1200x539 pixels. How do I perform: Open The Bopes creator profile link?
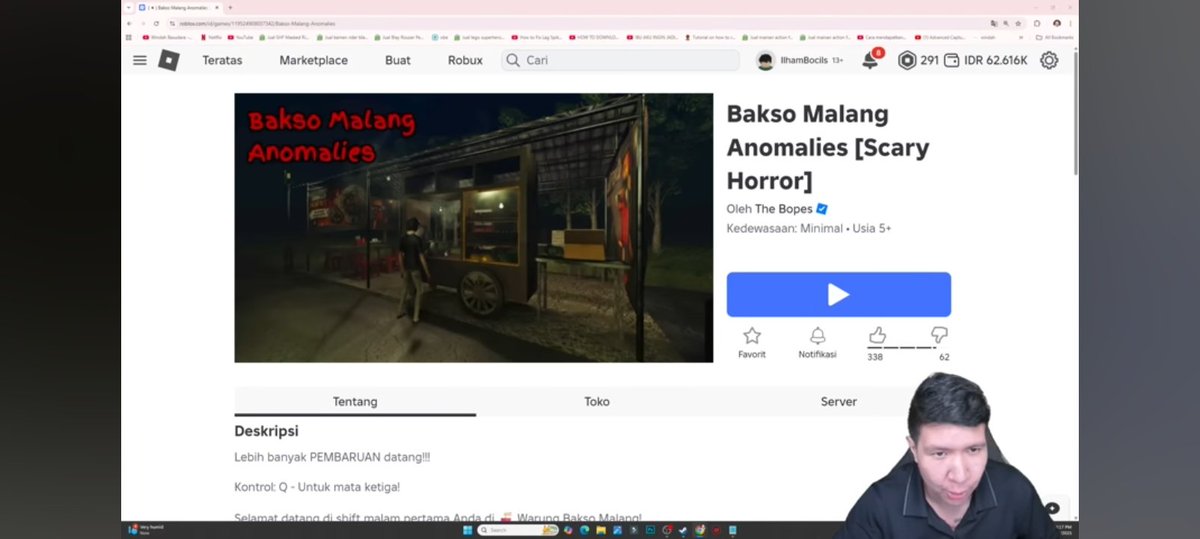coord(783,209)
